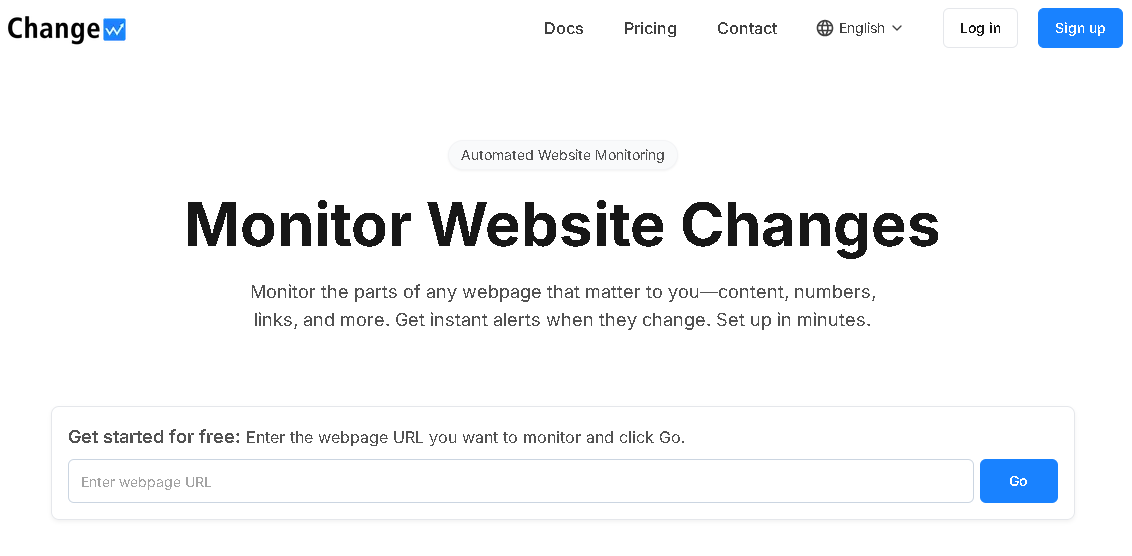Navigate to the Contact page
This screenshot has width=1132, height=556.
pyautogui.click(x=747, y=28)
